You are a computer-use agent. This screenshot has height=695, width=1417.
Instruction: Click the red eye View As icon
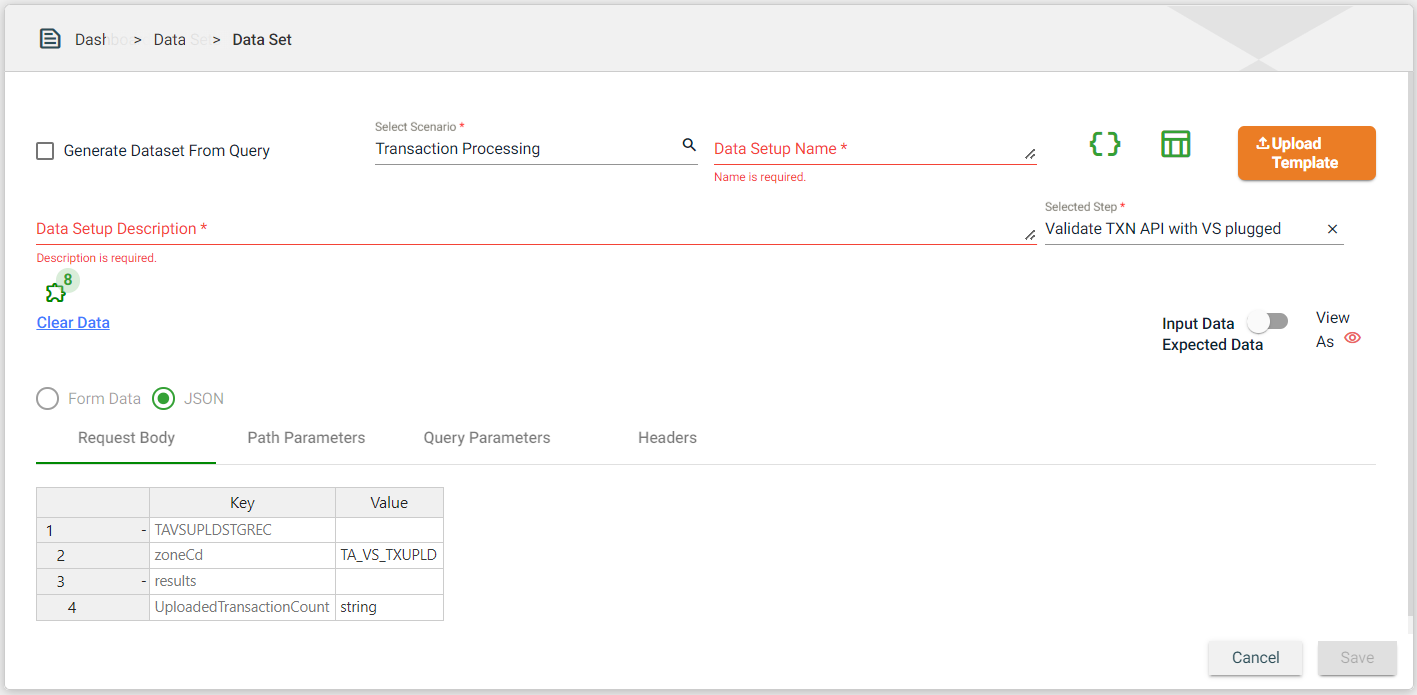[1352, 338]
